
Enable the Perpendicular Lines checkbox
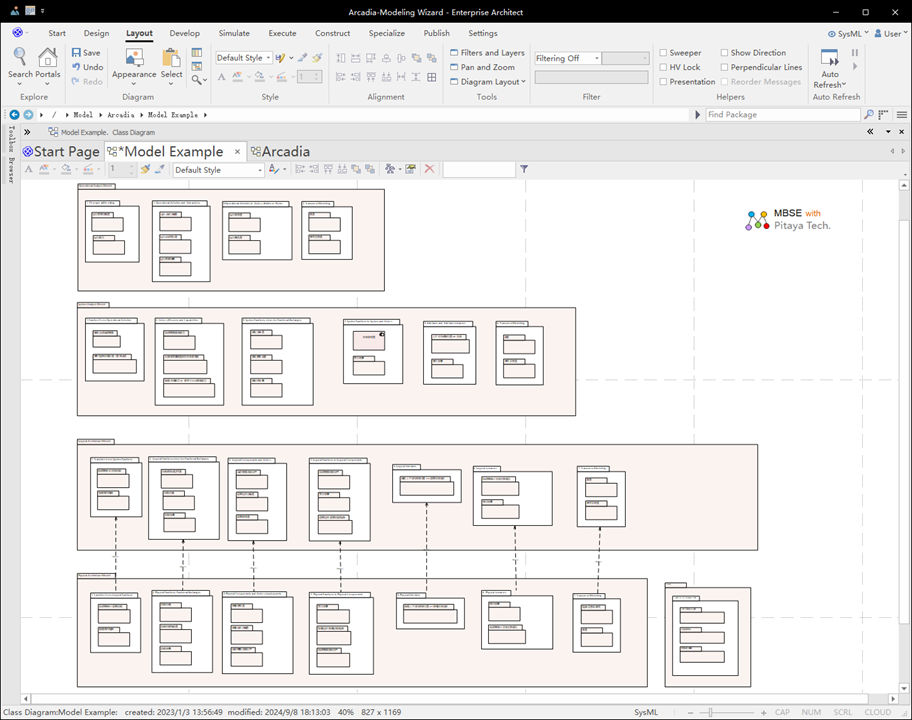724,67
